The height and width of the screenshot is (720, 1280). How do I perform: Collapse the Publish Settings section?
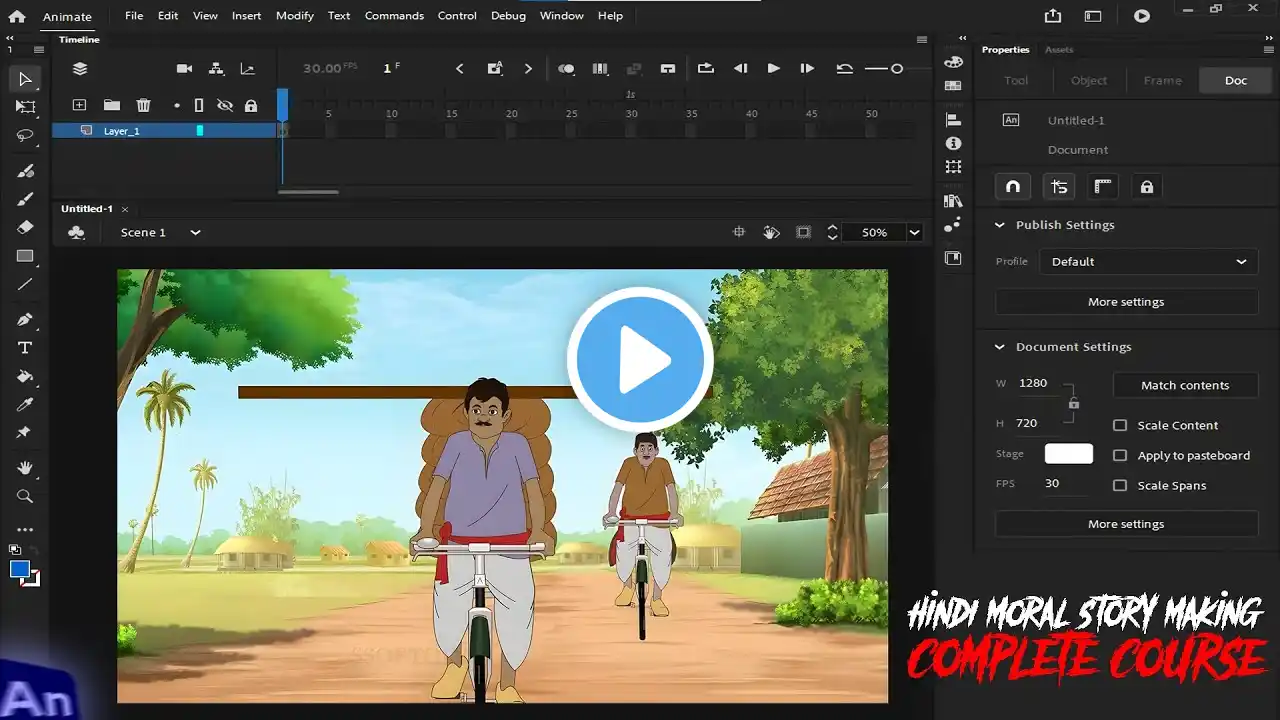point(999,225)
